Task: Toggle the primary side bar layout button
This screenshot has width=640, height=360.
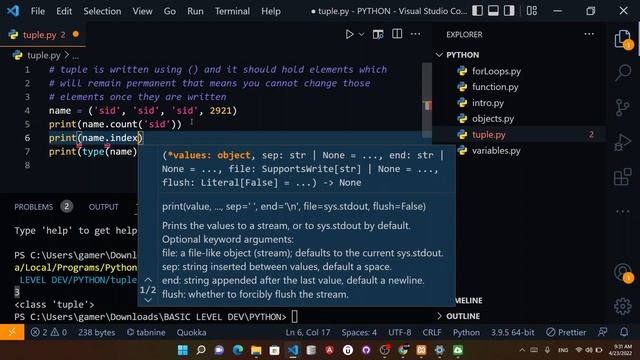Action: 477,11
